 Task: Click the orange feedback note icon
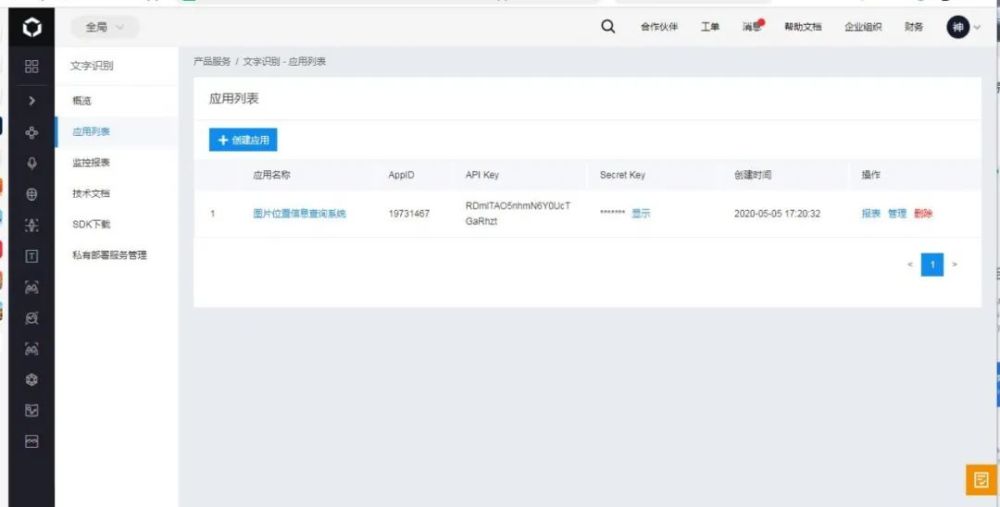coord(982,480)
